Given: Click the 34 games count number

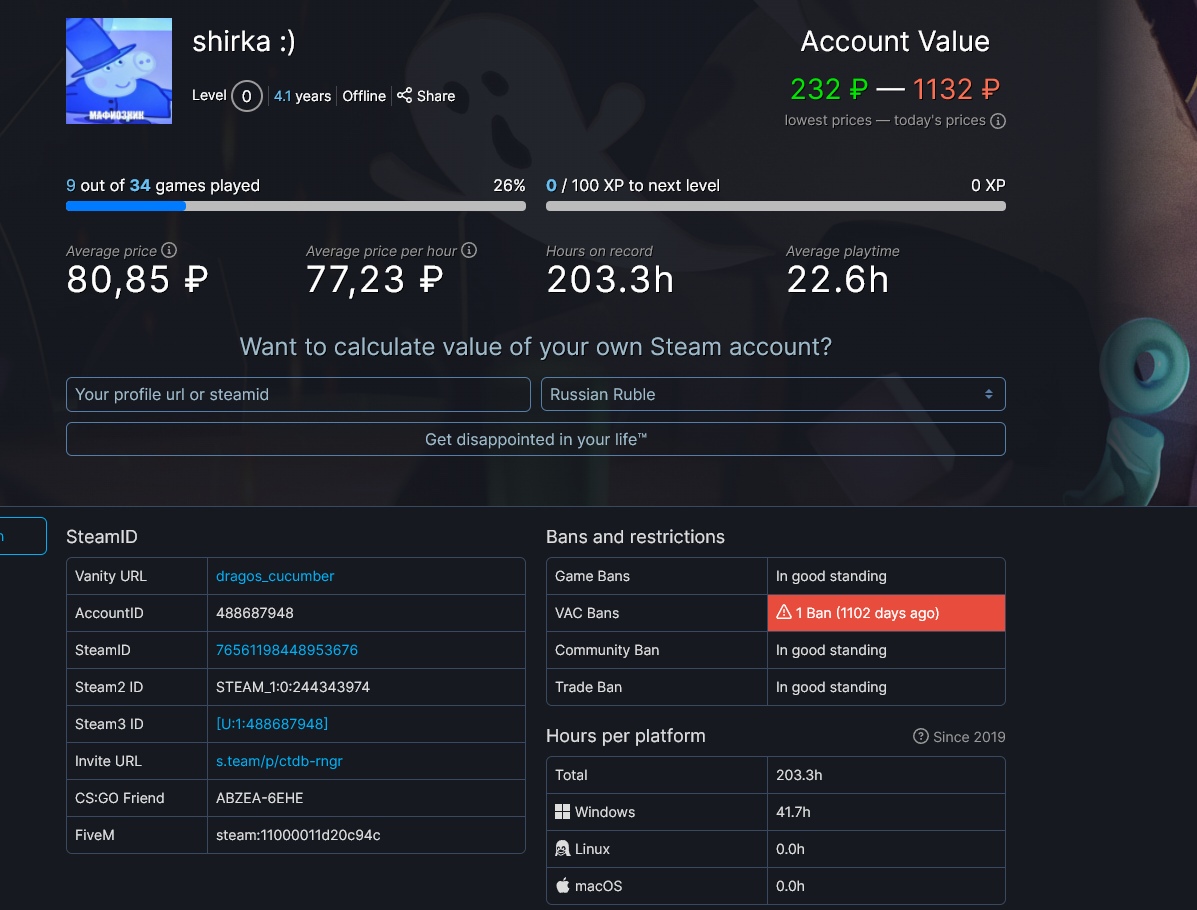Looking at the screenshot, I should [140, 186].
